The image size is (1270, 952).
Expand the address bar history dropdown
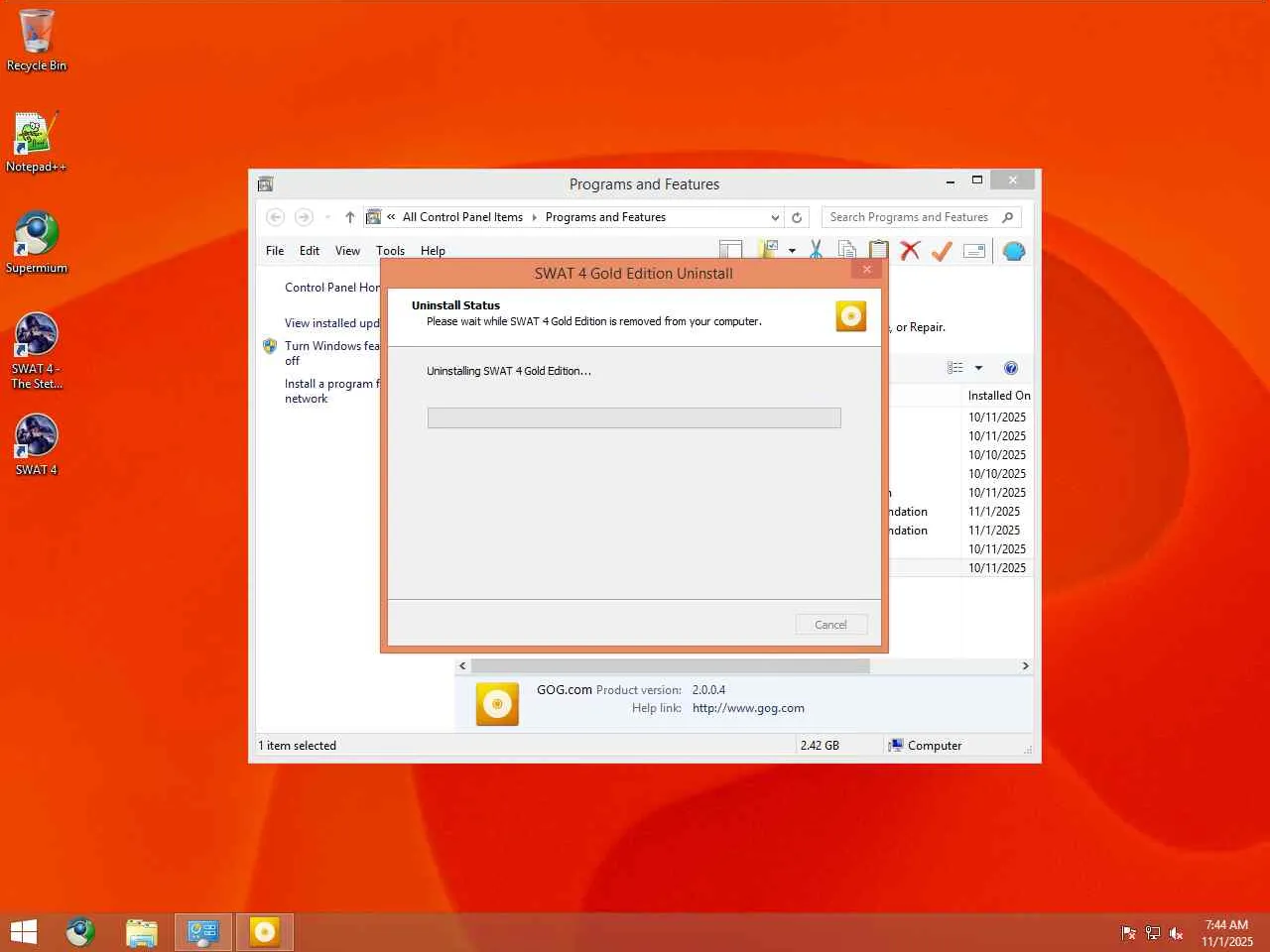pyautogui.click(x=775, y=217)
